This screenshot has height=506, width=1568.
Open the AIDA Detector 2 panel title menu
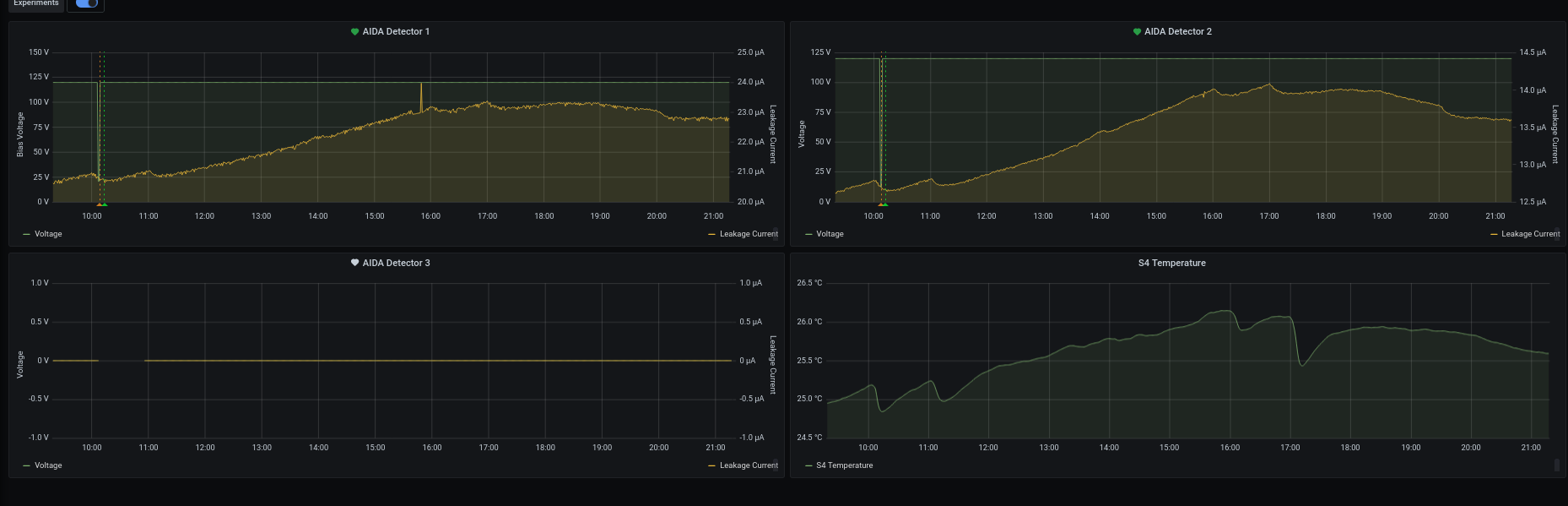[1177, 31]
